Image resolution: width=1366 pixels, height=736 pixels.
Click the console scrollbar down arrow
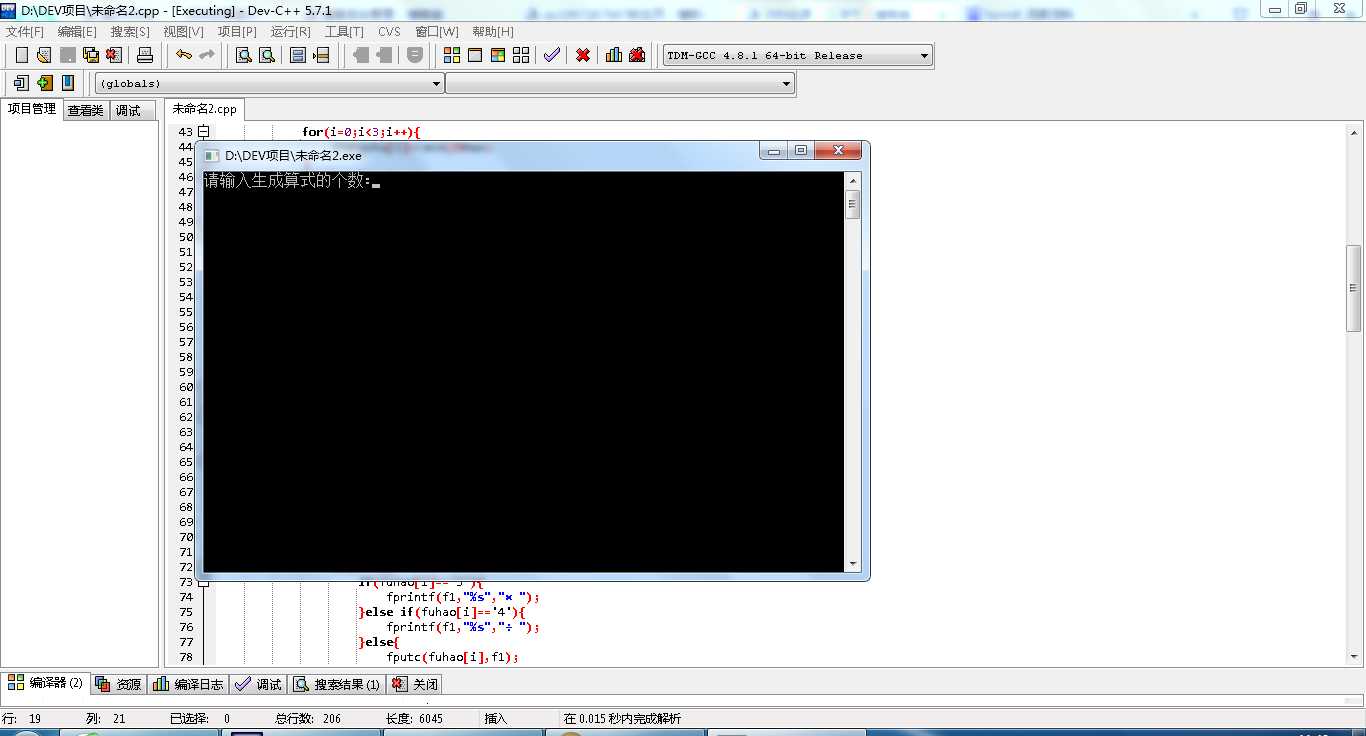853,564
